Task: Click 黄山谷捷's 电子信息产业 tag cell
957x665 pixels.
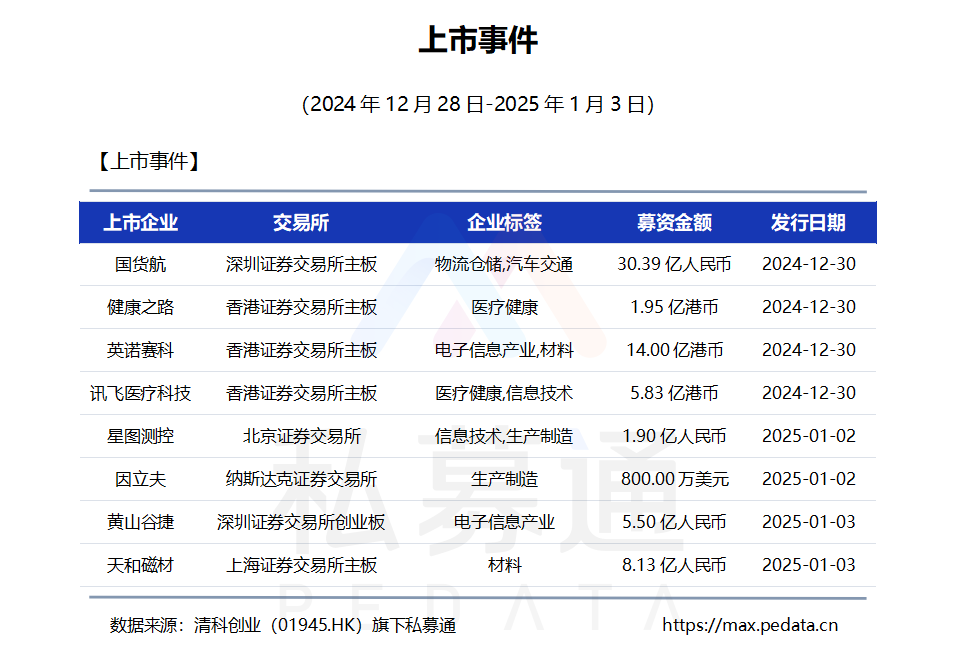Action: pos(504,522)
